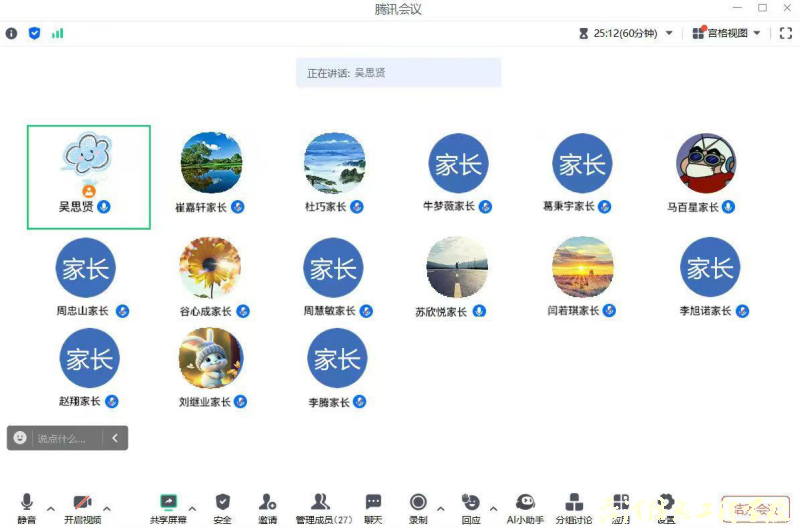Click 苏欣悦家长 microphone icon
This screenshot has width=800, height=528.
479,311
